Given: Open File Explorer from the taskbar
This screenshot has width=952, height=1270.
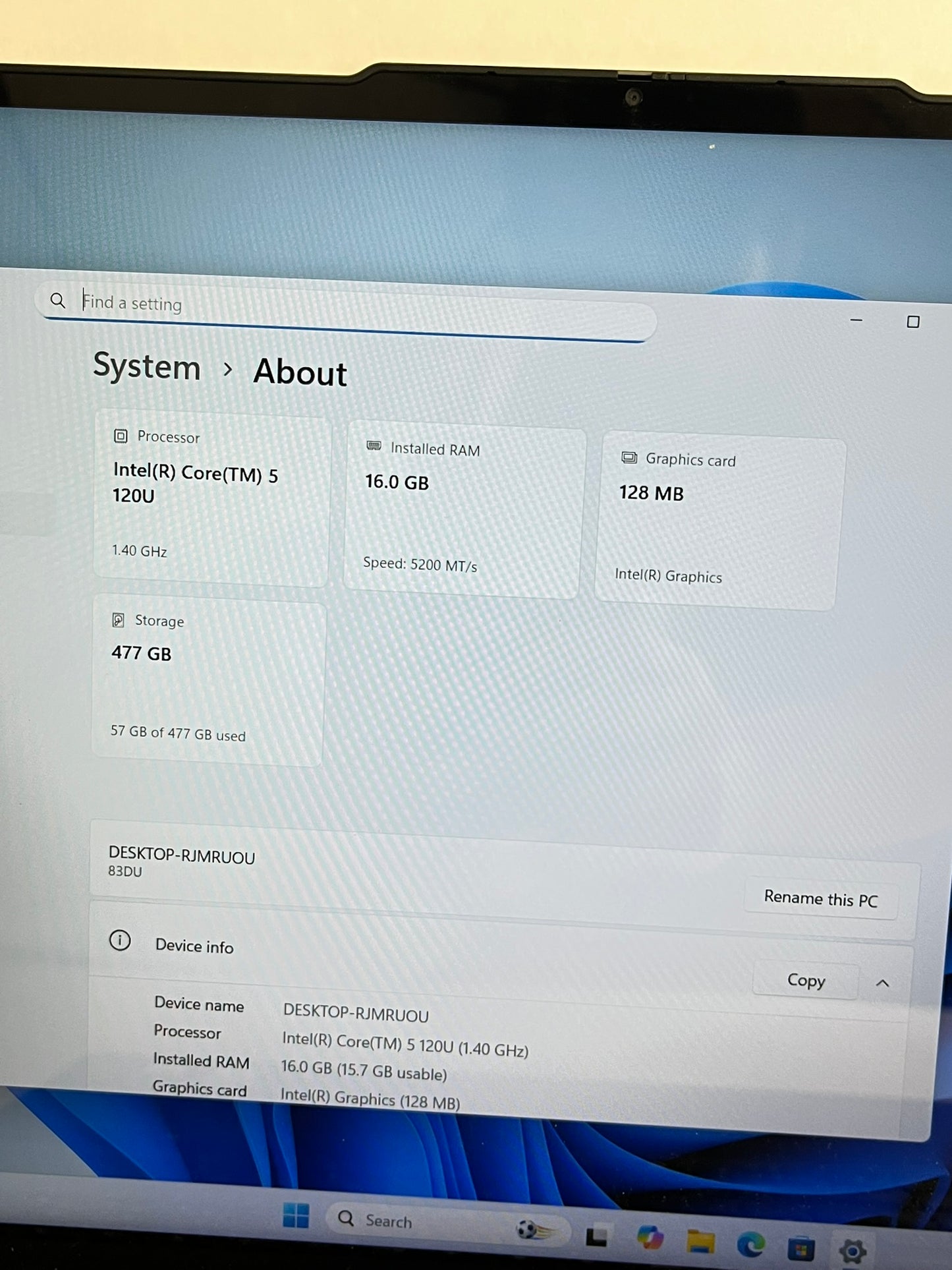Looking at the screenshot, I should 700,1242.
